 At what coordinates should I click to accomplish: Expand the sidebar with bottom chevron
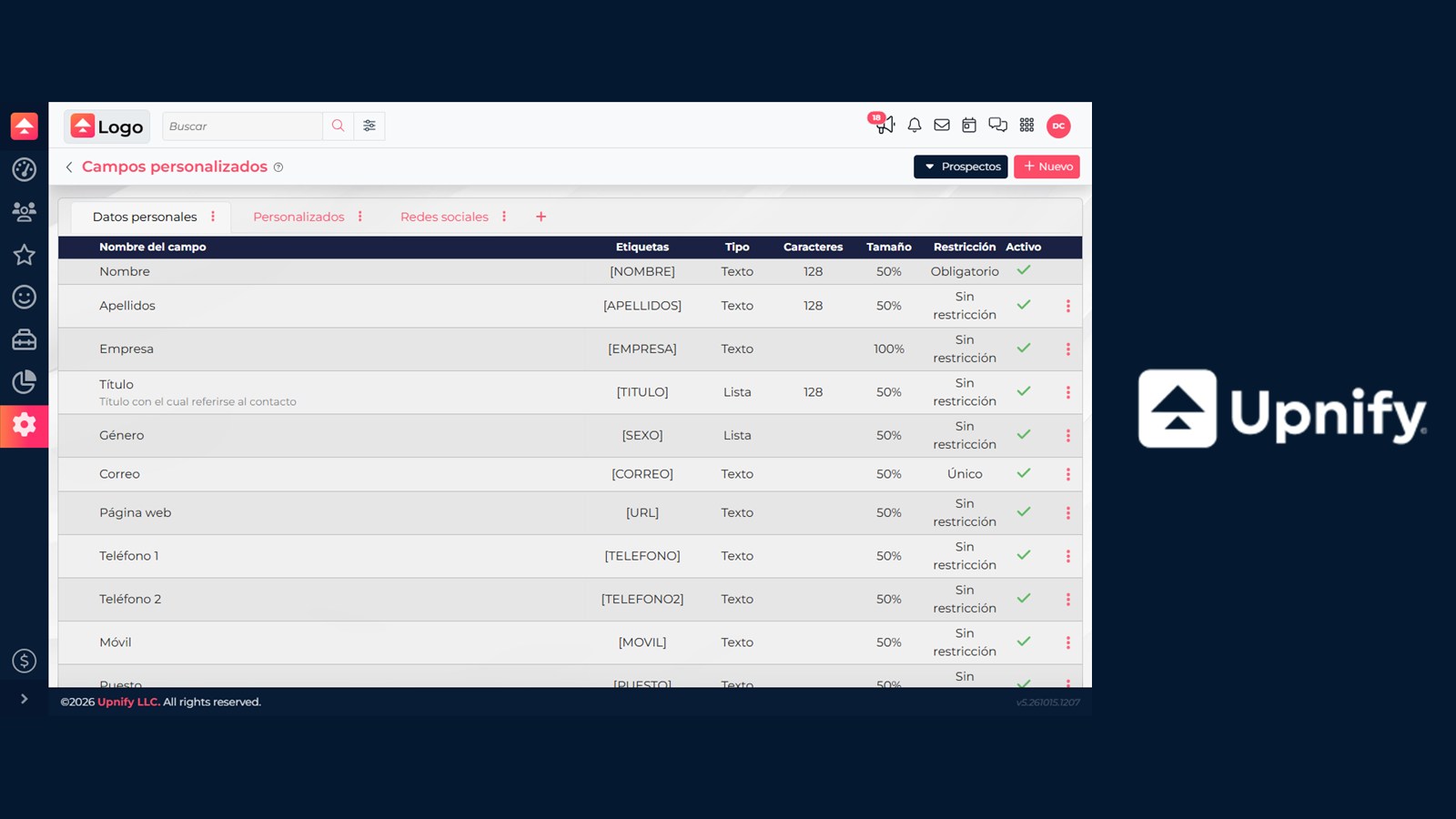point(25,699)
